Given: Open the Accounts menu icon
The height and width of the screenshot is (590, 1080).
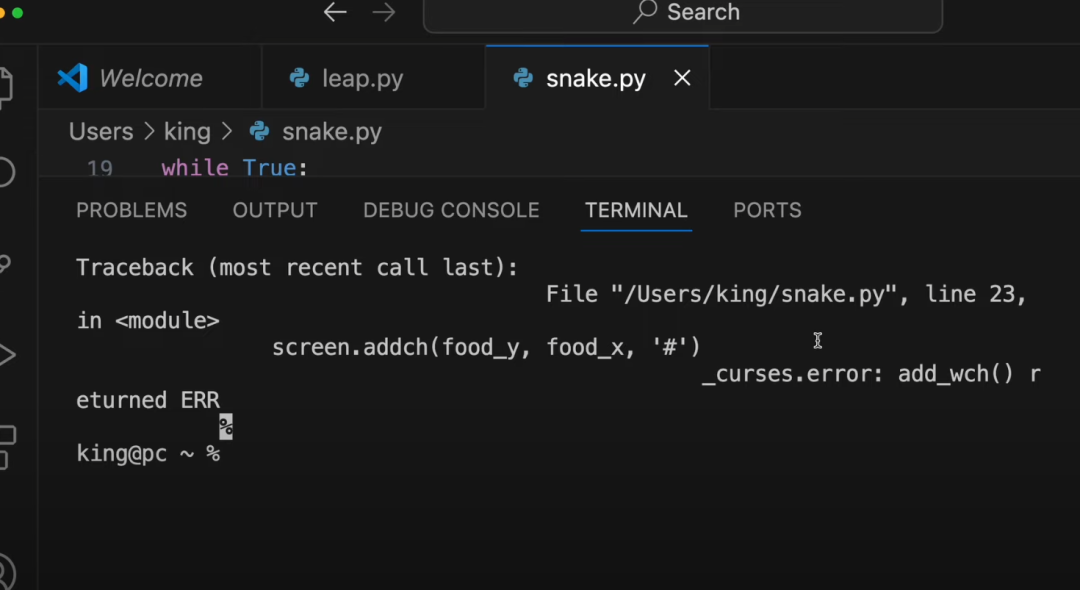Looking at the screenshot, I should [x=5, y=572].
